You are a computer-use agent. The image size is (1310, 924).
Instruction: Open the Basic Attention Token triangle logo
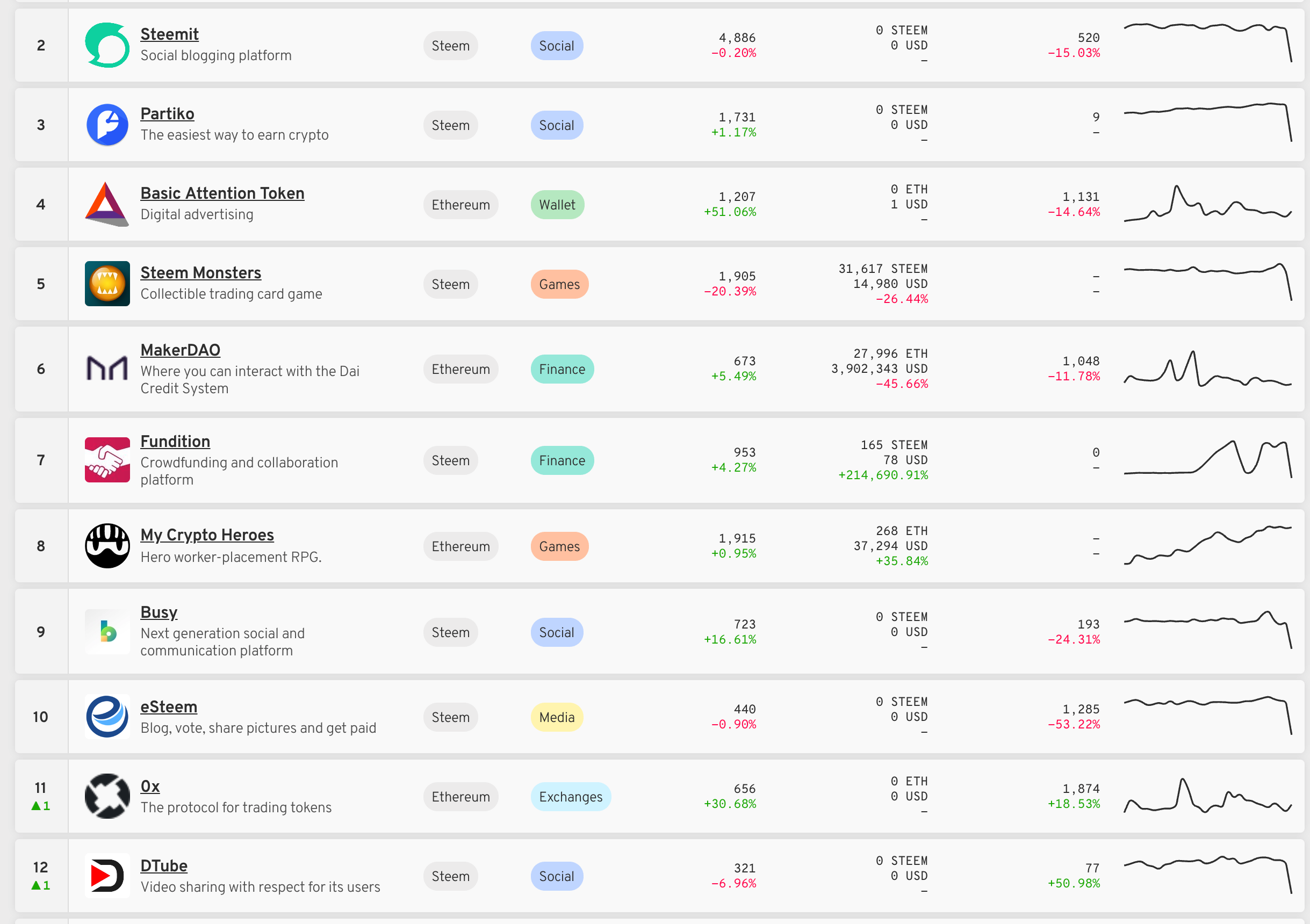pos(107,204)
